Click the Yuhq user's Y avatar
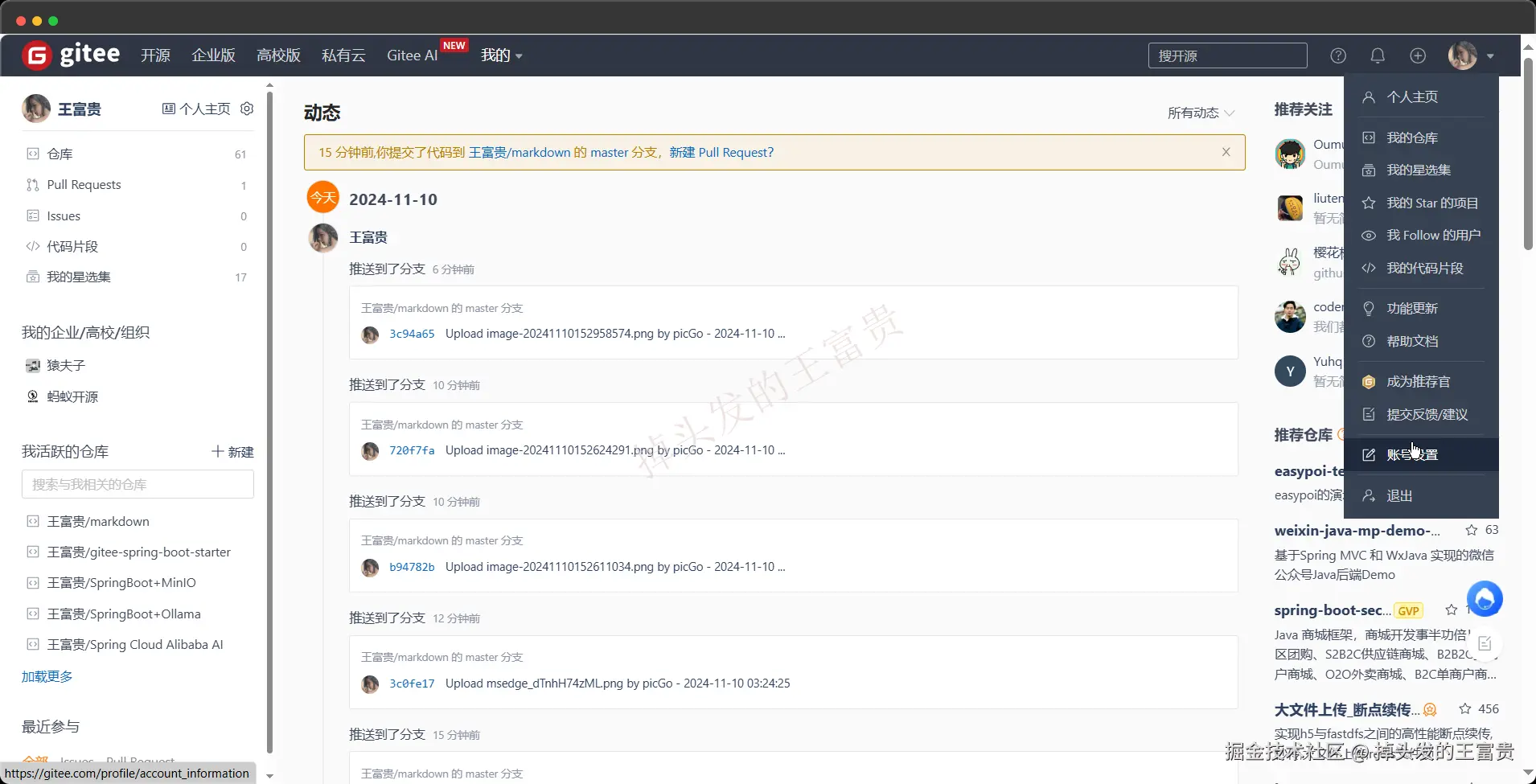The height and width of the screenshot is (784, 1536). [1290, 371]
